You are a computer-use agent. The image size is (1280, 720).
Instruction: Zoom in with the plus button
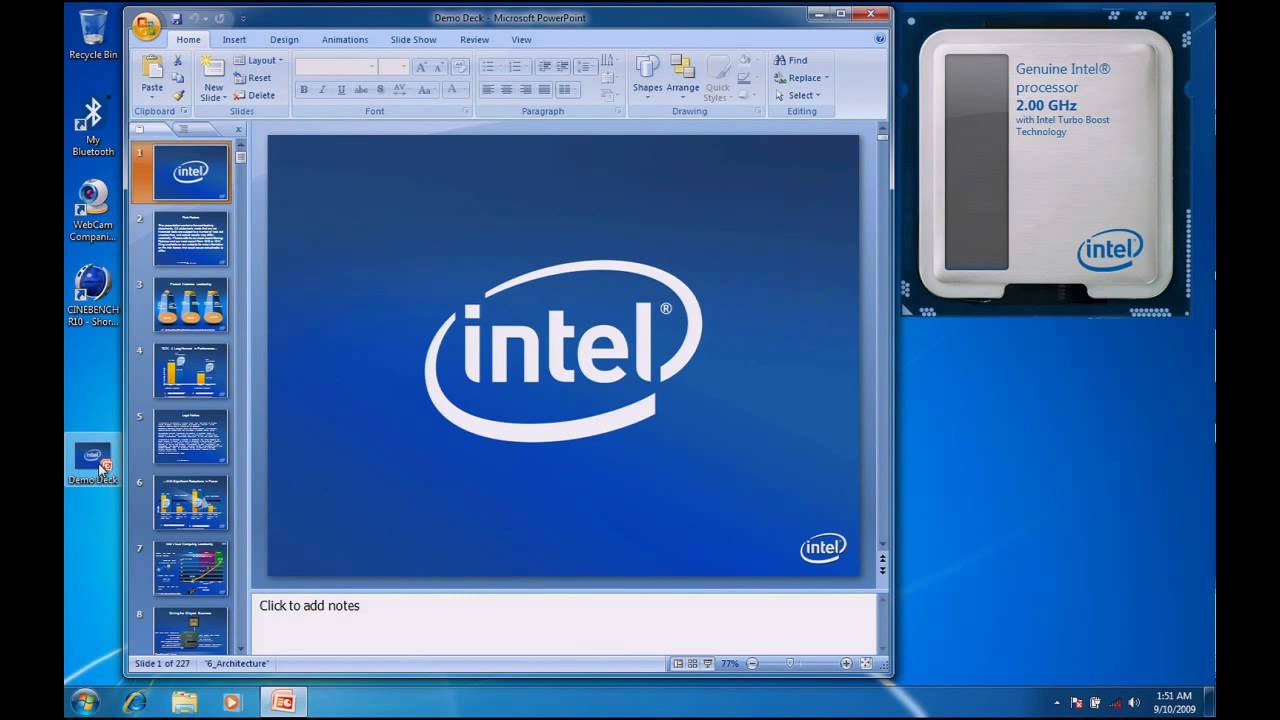tap(846, 664)
